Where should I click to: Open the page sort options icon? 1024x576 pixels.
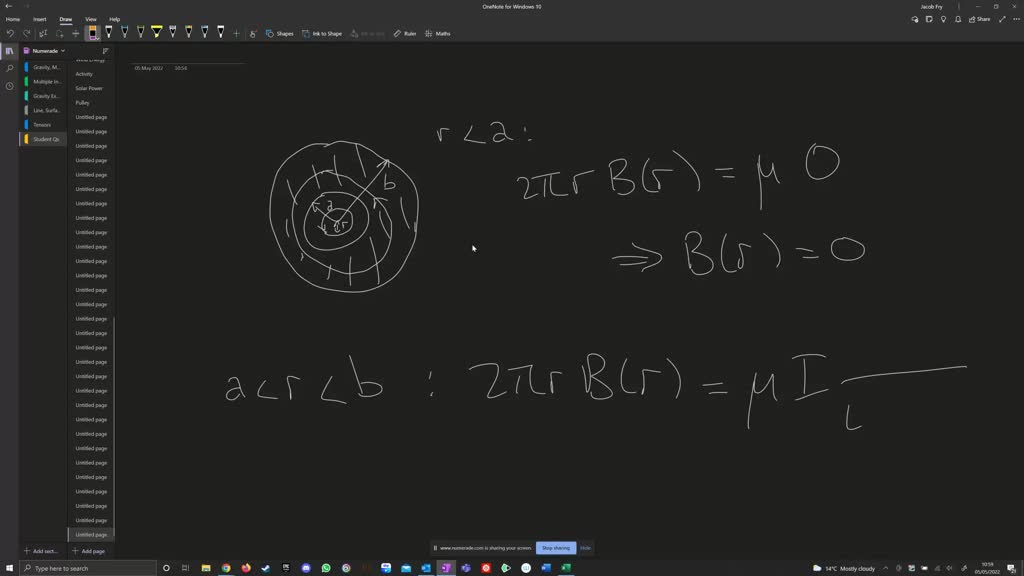coord(105,50)
